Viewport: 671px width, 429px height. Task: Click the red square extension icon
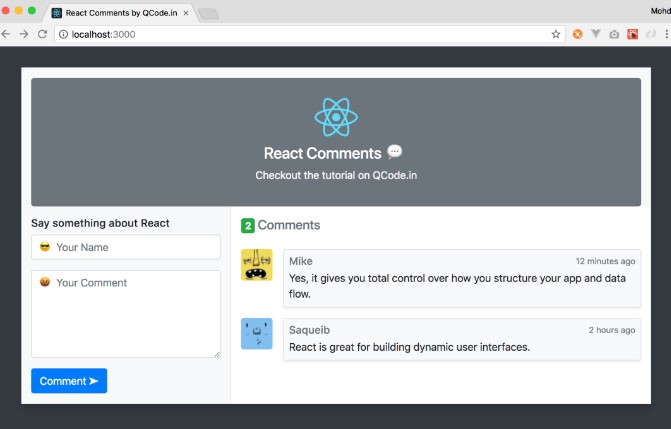point(632,34)
